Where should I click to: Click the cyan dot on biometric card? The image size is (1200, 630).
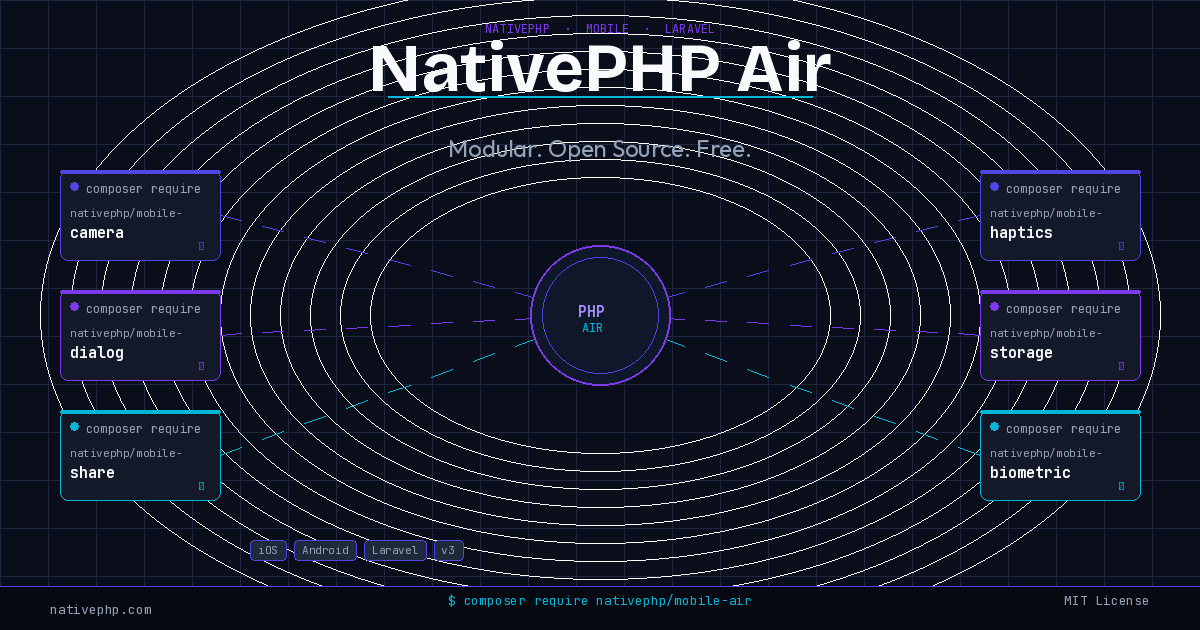click(994, 427)
